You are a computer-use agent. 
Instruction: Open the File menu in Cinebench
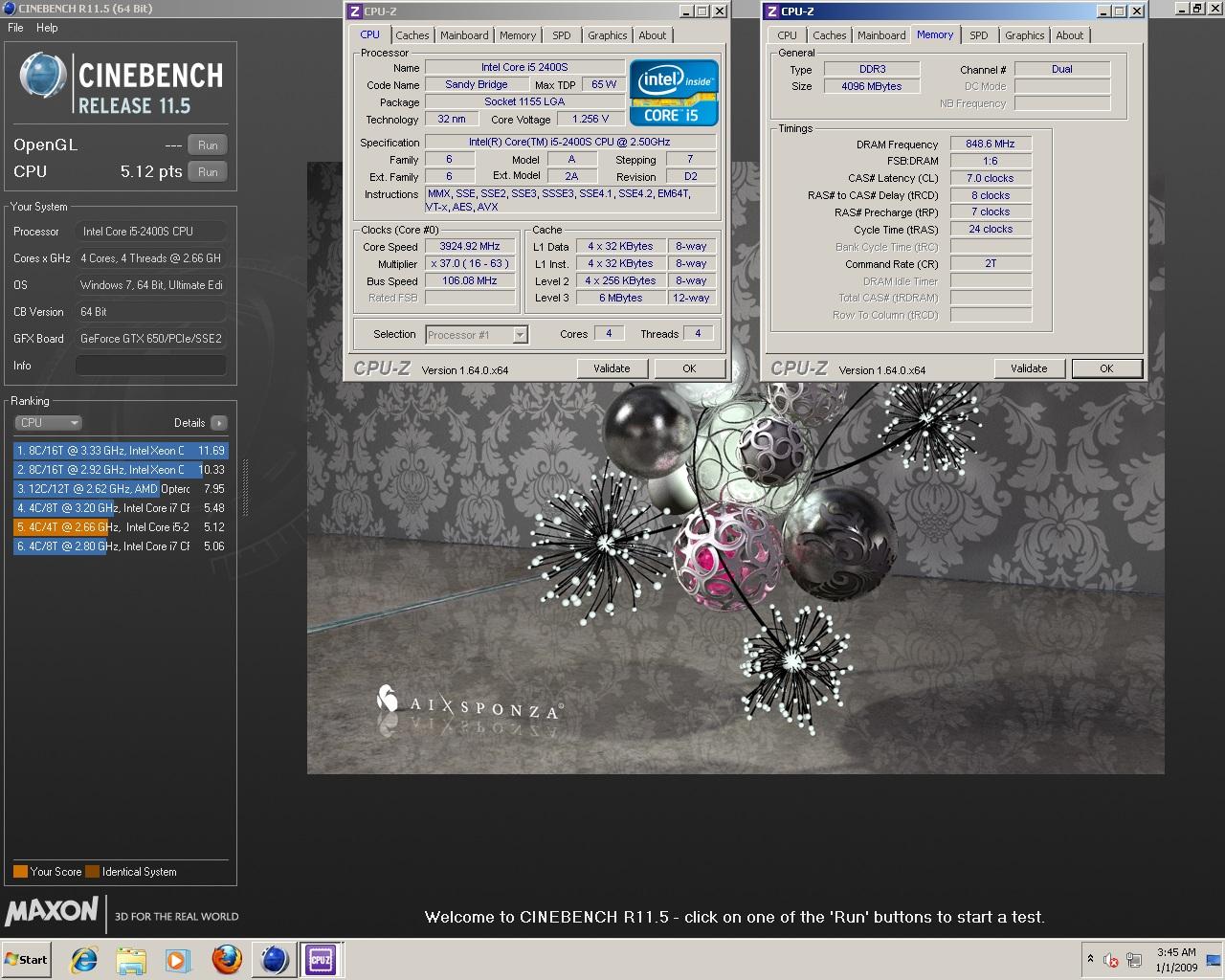(x=15, y=28)
